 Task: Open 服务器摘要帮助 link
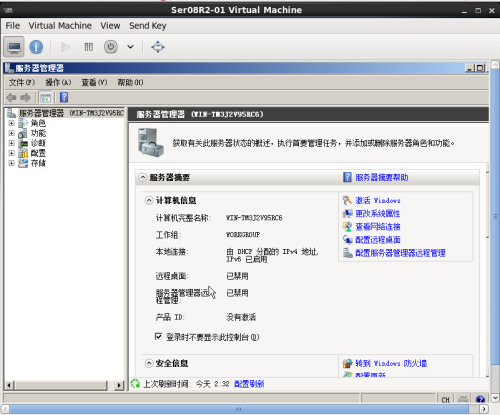pyautogui.click(x=382, y=177)
